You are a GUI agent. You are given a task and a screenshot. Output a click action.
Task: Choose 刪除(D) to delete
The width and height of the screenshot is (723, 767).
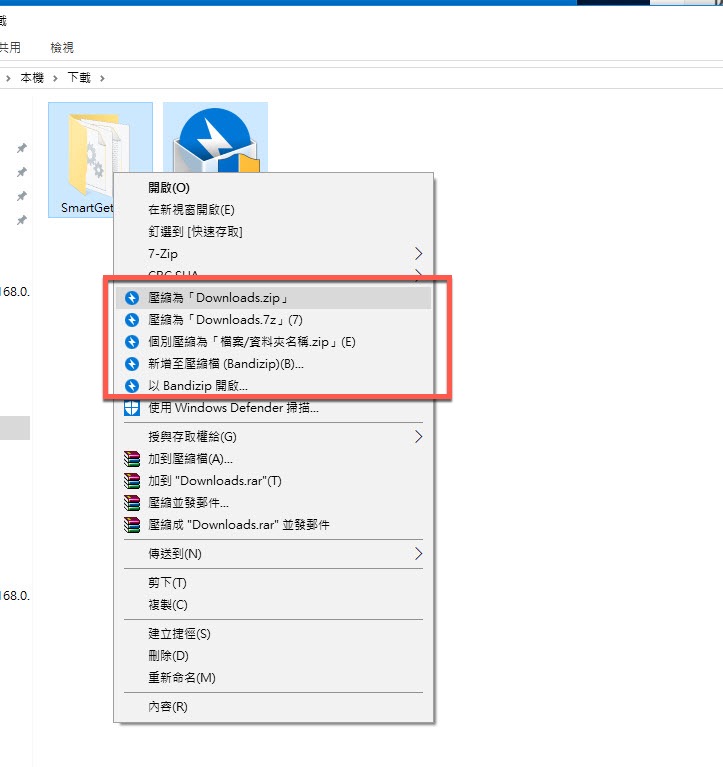coord(274,655)
